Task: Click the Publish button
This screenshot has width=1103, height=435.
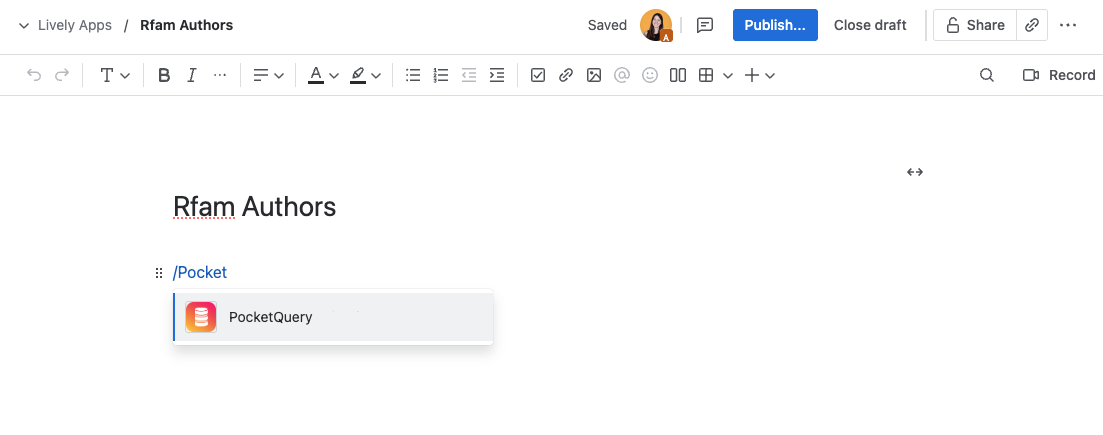Action: pos(775,25)
